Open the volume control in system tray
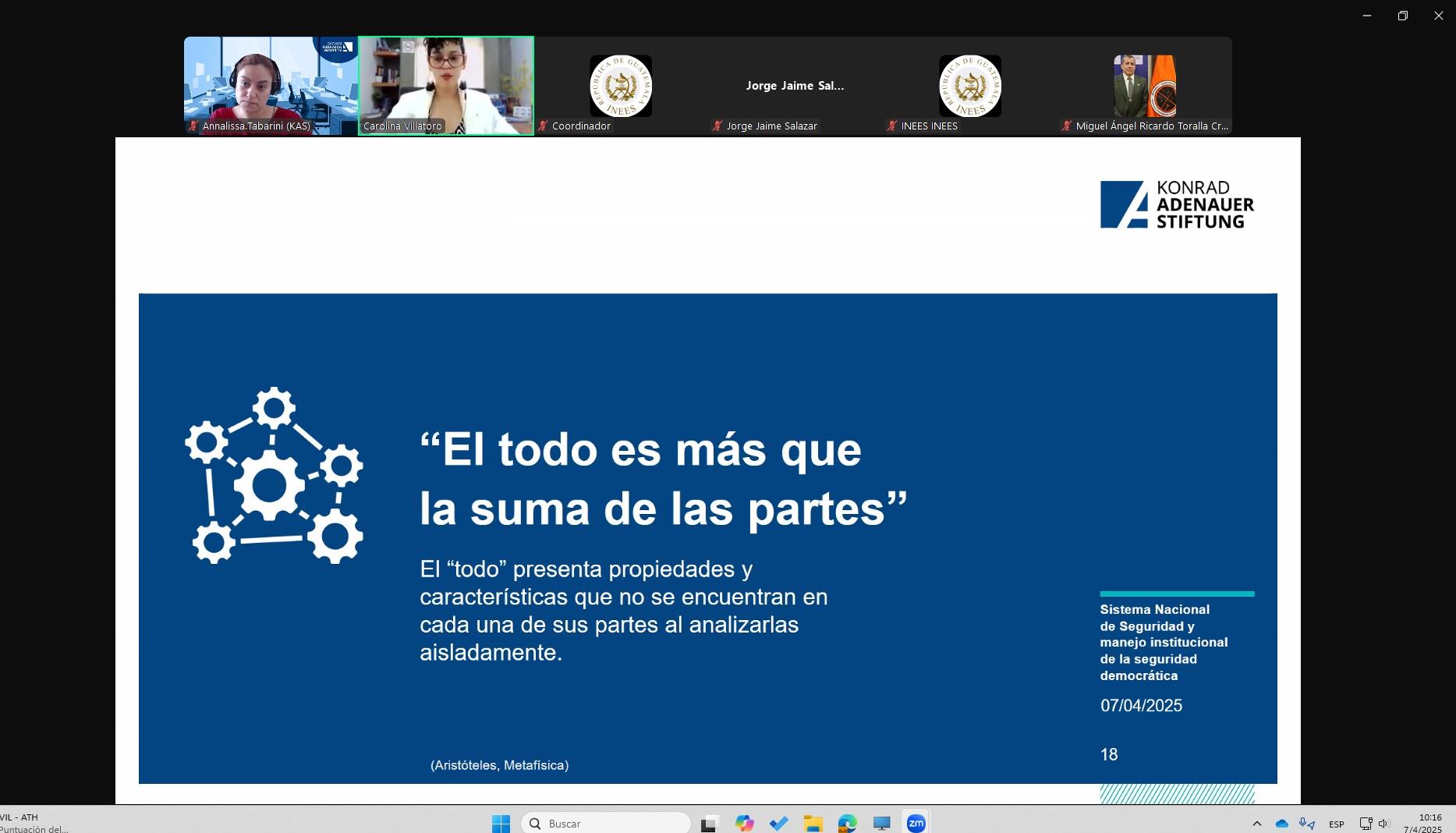 (x=1384, y=824)
